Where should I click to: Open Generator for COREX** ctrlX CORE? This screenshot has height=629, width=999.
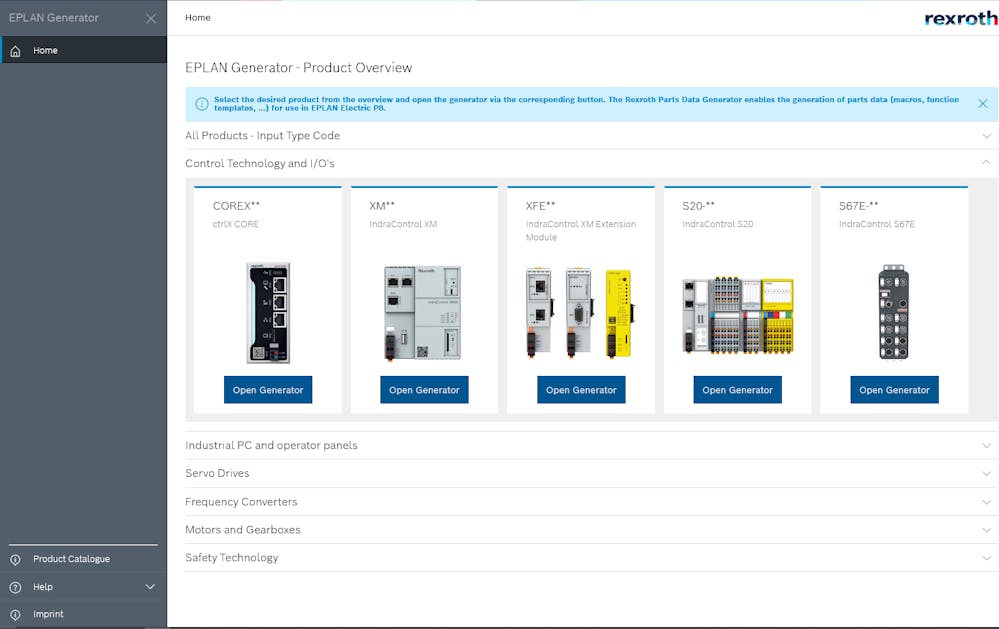click(268, 390)
